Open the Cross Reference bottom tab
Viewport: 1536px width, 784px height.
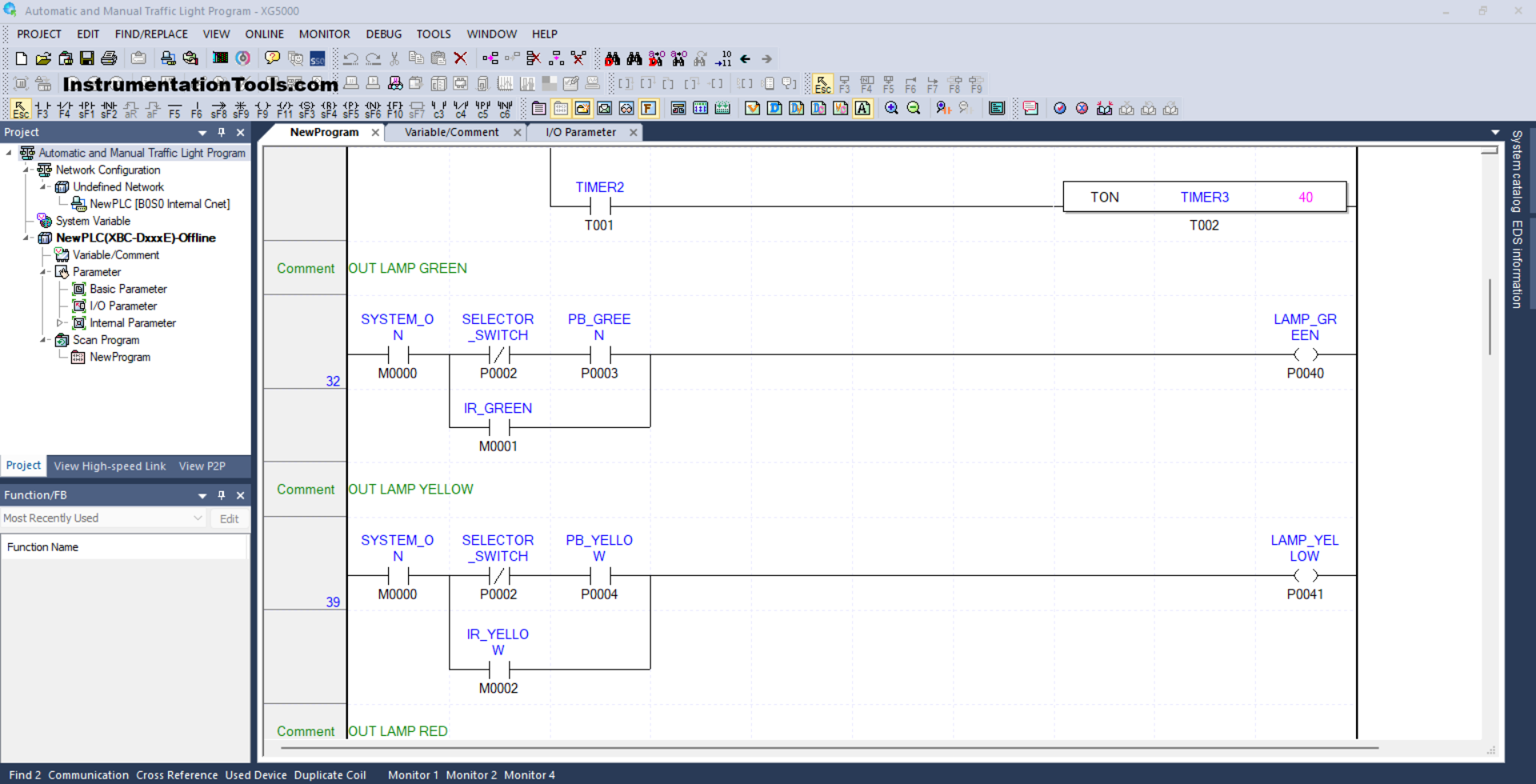tap(177, 774)
